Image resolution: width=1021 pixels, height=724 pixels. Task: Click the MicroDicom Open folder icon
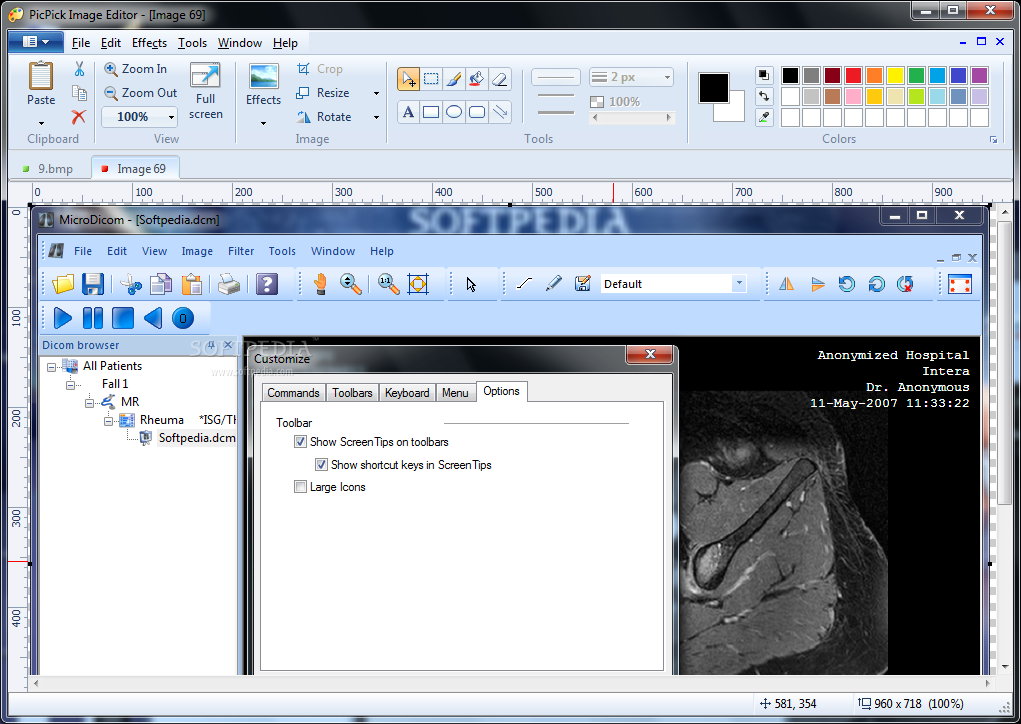pos(63,284)
